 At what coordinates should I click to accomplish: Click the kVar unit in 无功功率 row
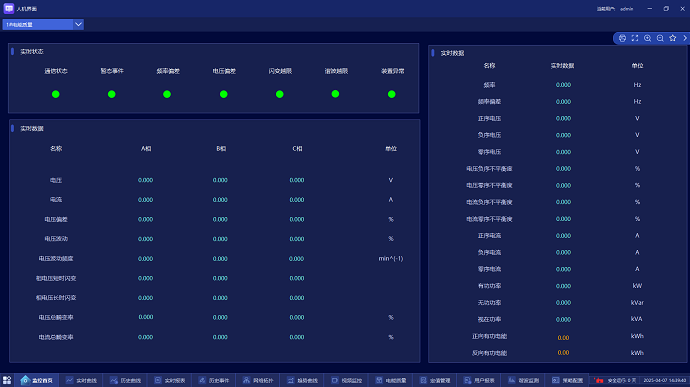click(x=637, y=302)
